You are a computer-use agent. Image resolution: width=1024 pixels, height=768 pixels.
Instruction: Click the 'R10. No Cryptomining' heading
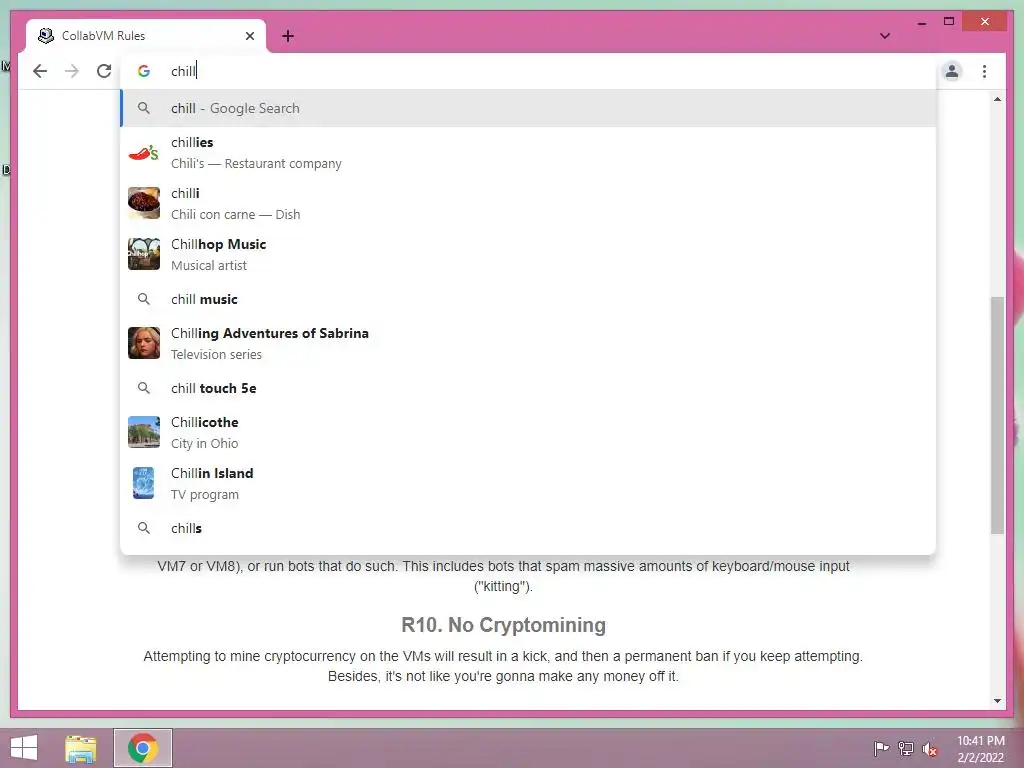pyautogui.click(x=504, y=625)
